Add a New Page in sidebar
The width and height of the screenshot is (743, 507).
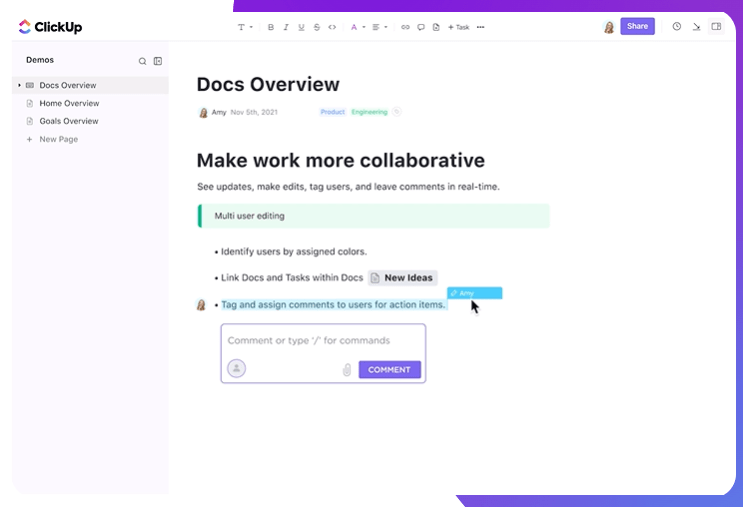[x=53, y=139]
